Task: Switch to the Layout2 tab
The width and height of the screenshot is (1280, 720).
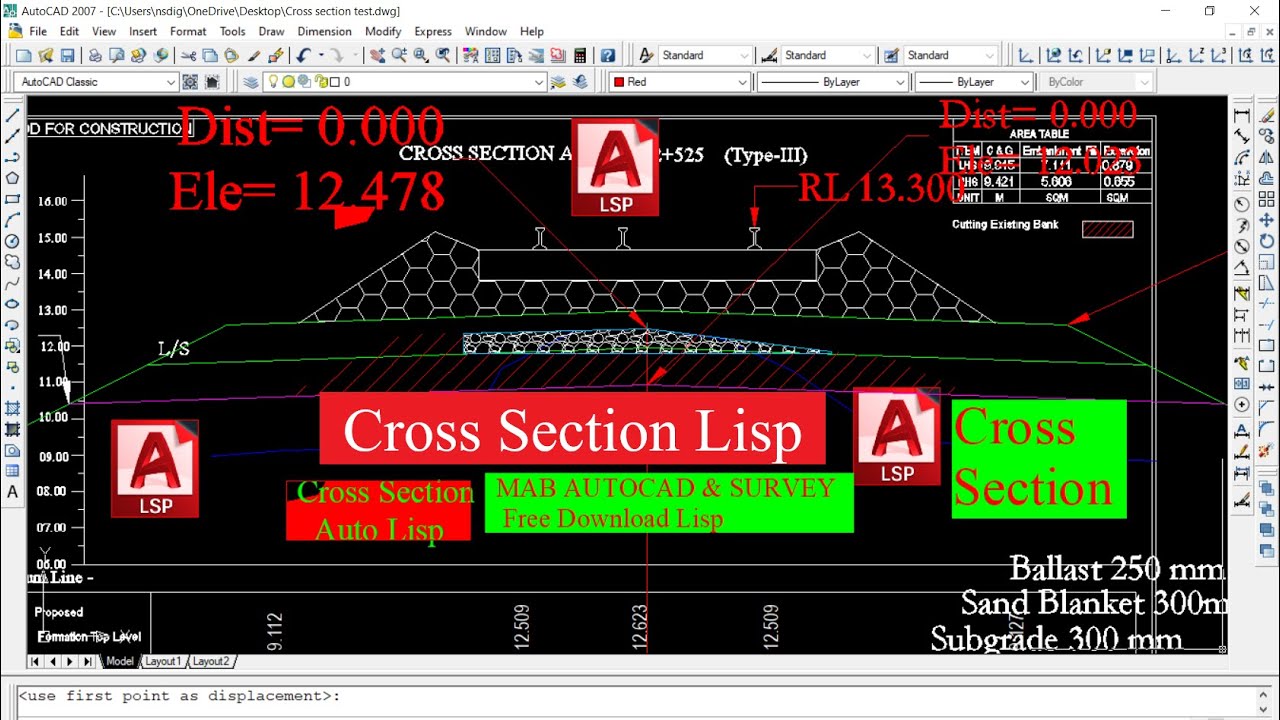Action: (x=211, y=661)
